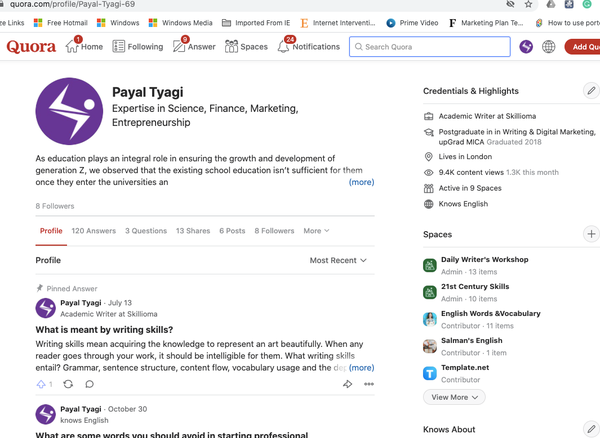Click the eye-slash icon in address bar
Image resolution: width=600 pixels, height=438 pixels.
[x=510, y=4]
